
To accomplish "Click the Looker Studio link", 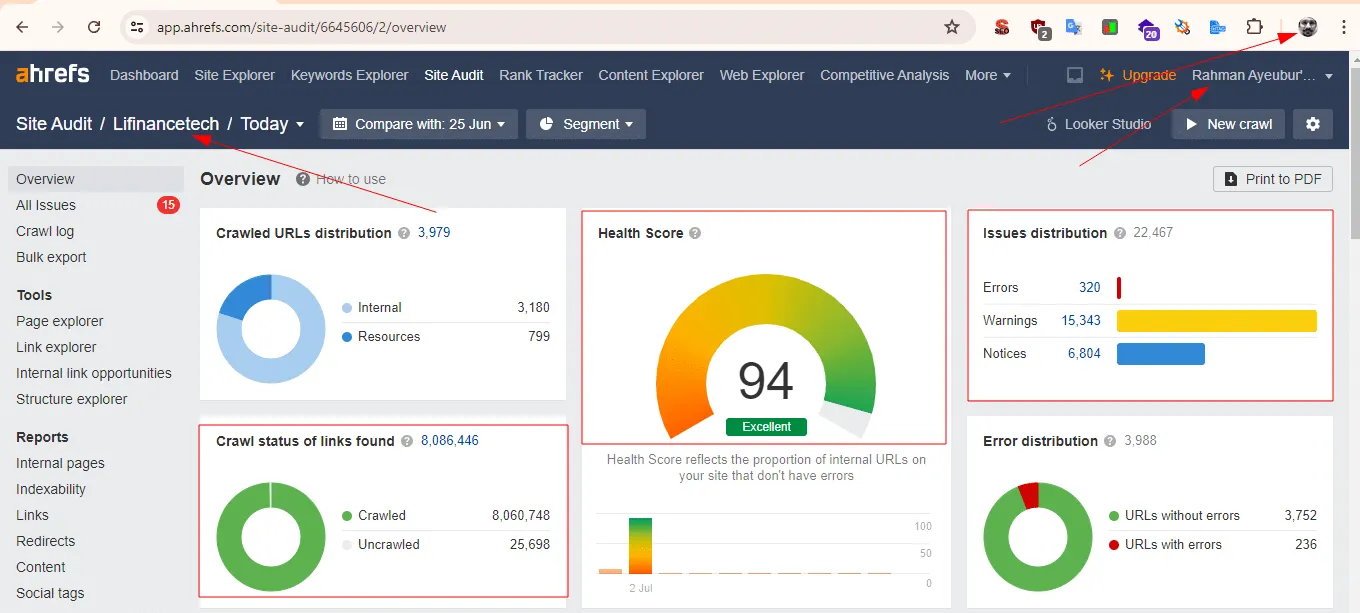I will 1099,124.
